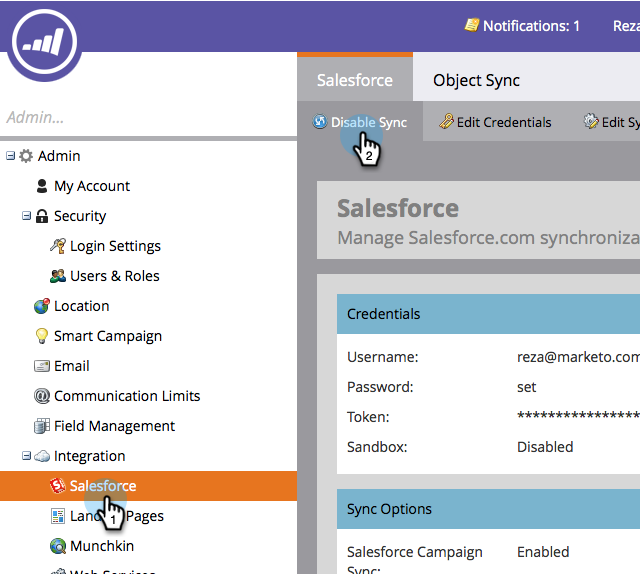The image size is (641, 574).
Task: Select Communication Limits in the Admin tree
Action: [x=127, y=396]
